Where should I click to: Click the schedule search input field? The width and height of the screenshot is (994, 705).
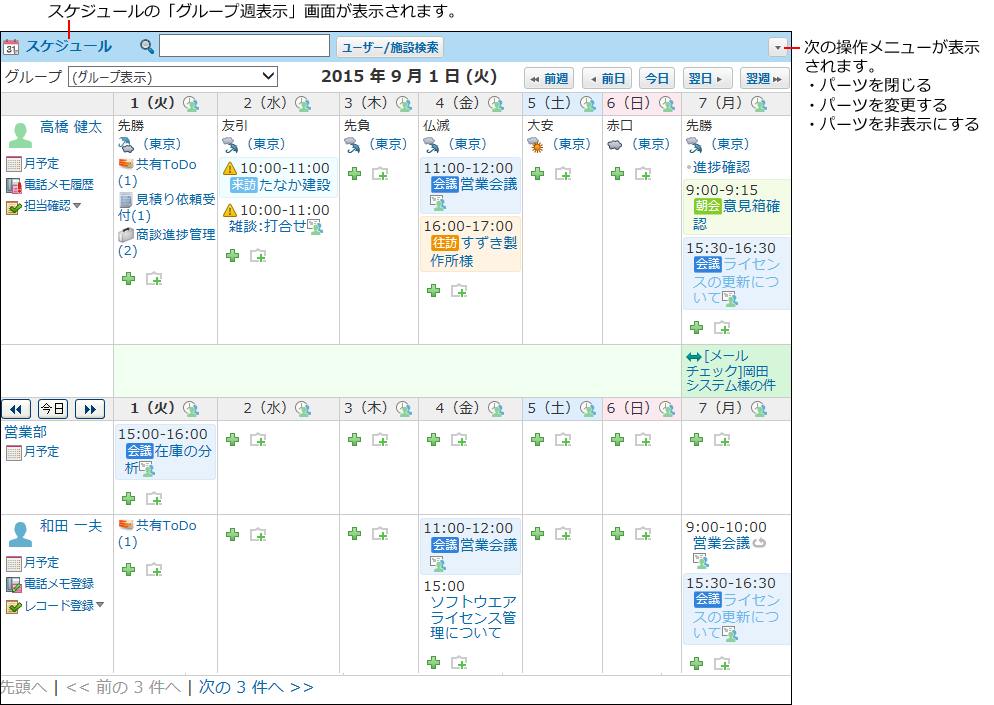(x=244, y=46)
